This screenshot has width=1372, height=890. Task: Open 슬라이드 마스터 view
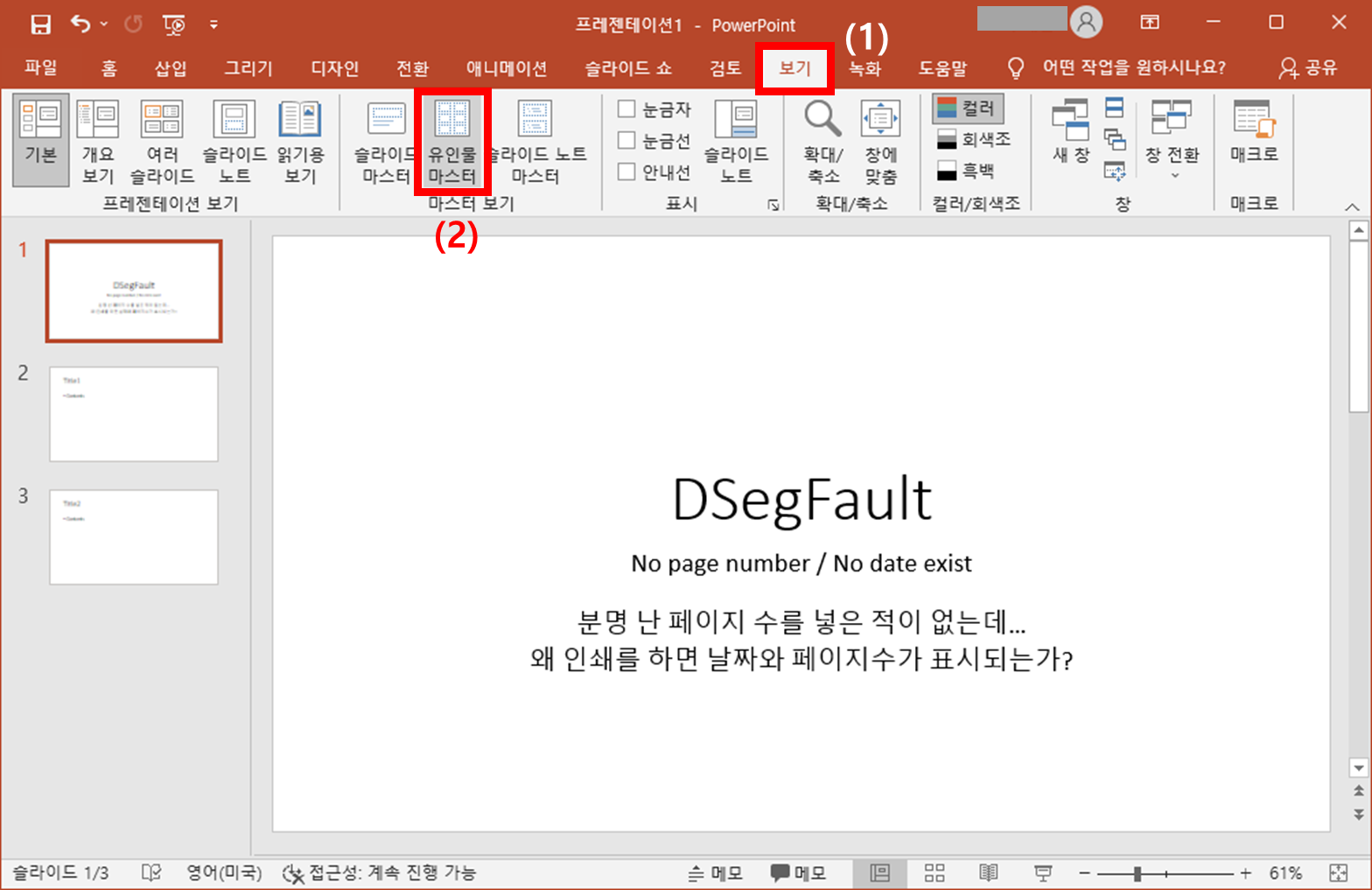pyautogui.click(x=385, y=140)
